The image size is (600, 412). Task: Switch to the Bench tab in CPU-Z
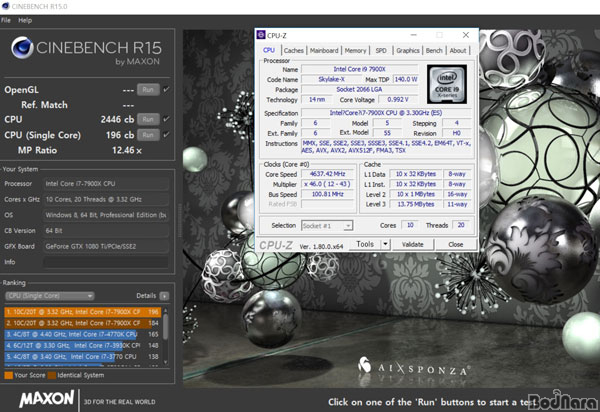pos(434,50)
